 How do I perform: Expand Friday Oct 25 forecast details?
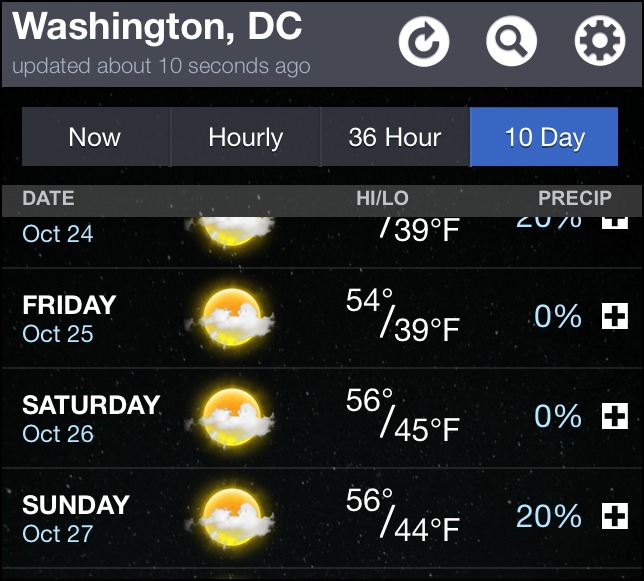614,317
